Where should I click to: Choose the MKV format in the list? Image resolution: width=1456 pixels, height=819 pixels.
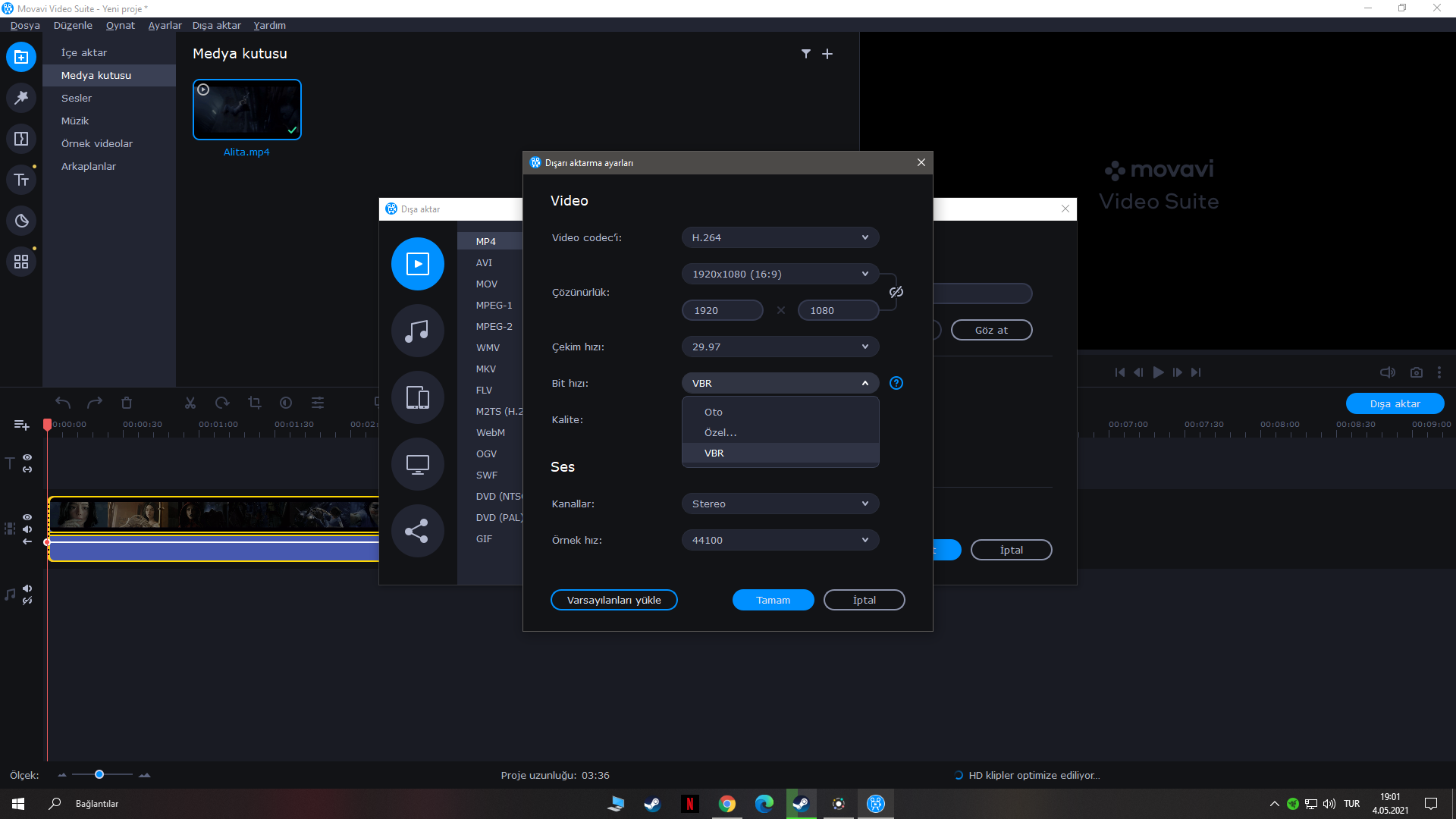[x=486, y=369]
